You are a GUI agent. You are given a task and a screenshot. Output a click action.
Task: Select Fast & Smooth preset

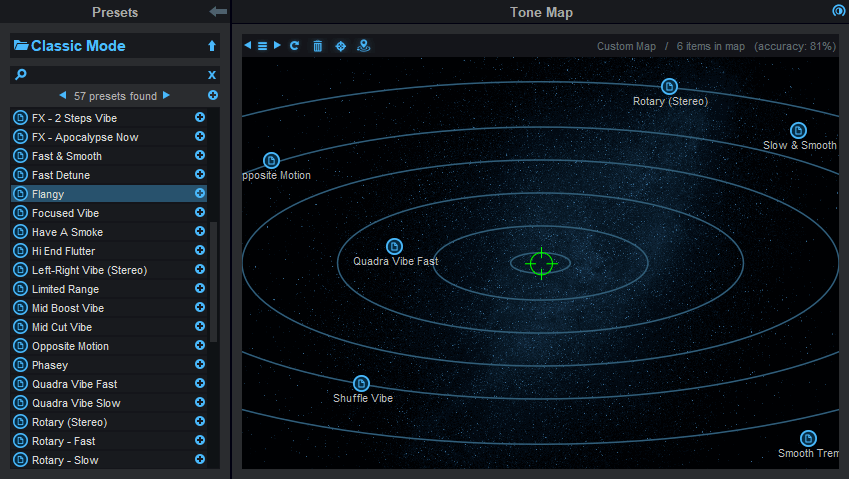109,155
